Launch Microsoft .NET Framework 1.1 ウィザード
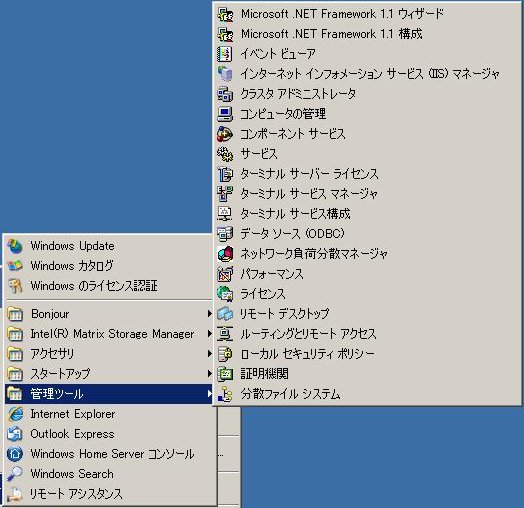524x508 pixels. 342,14
